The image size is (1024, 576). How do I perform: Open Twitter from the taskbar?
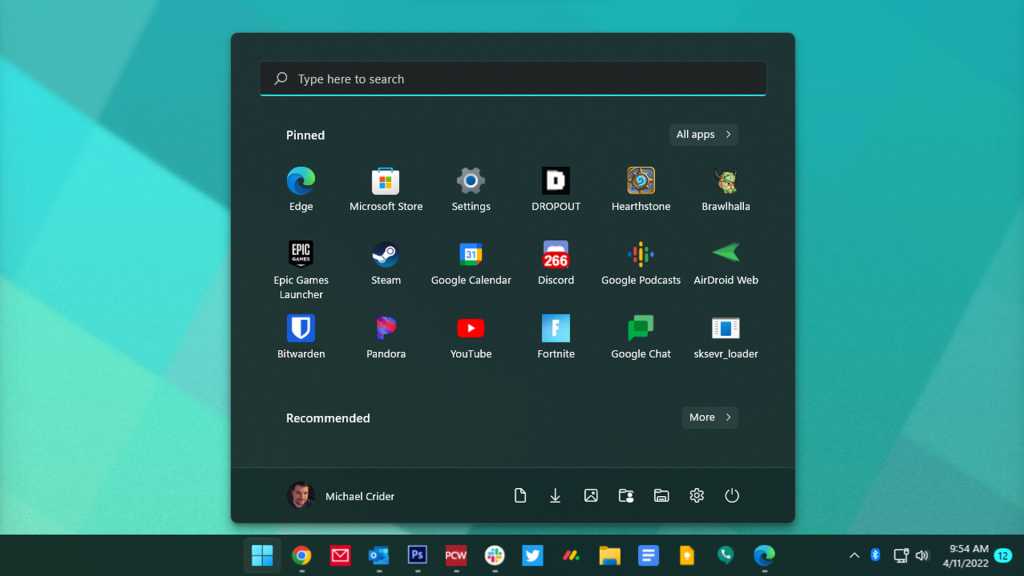pos(532,555)
